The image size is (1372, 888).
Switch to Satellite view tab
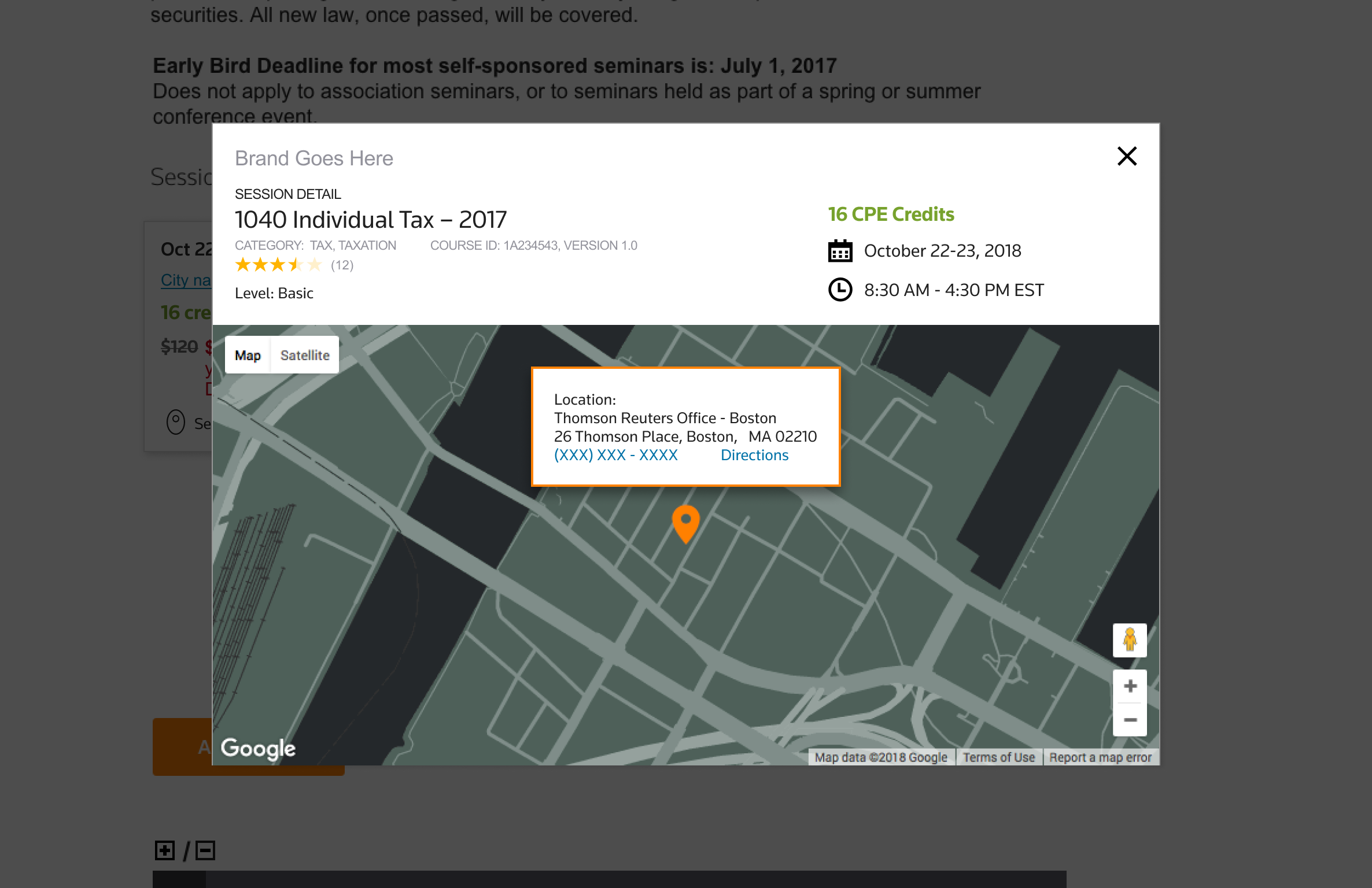coord(305,355)
